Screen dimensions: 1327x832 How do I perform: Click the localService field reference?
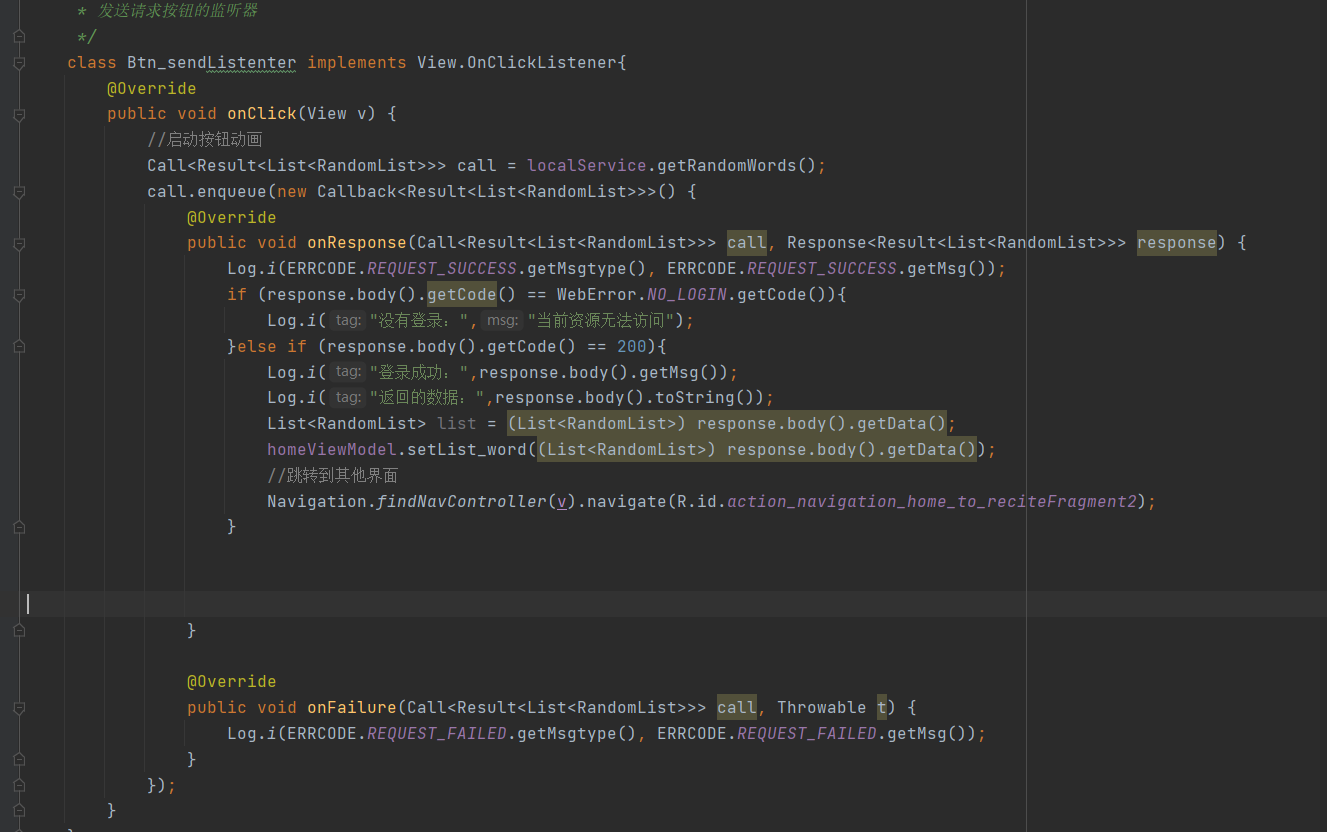coord(587,166)
